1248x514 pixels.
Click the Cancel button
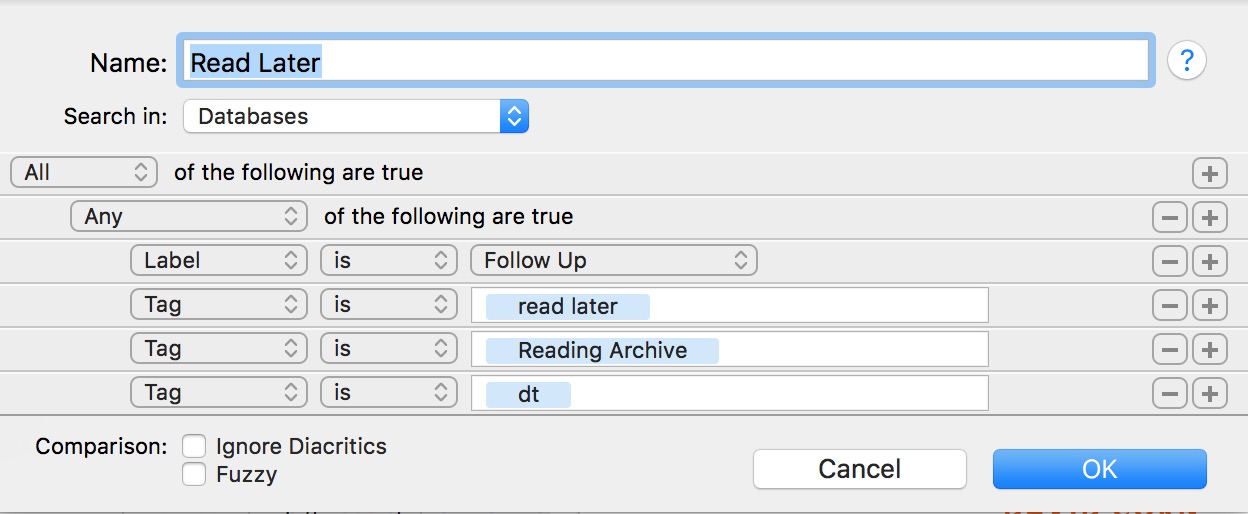pos(860,469)
